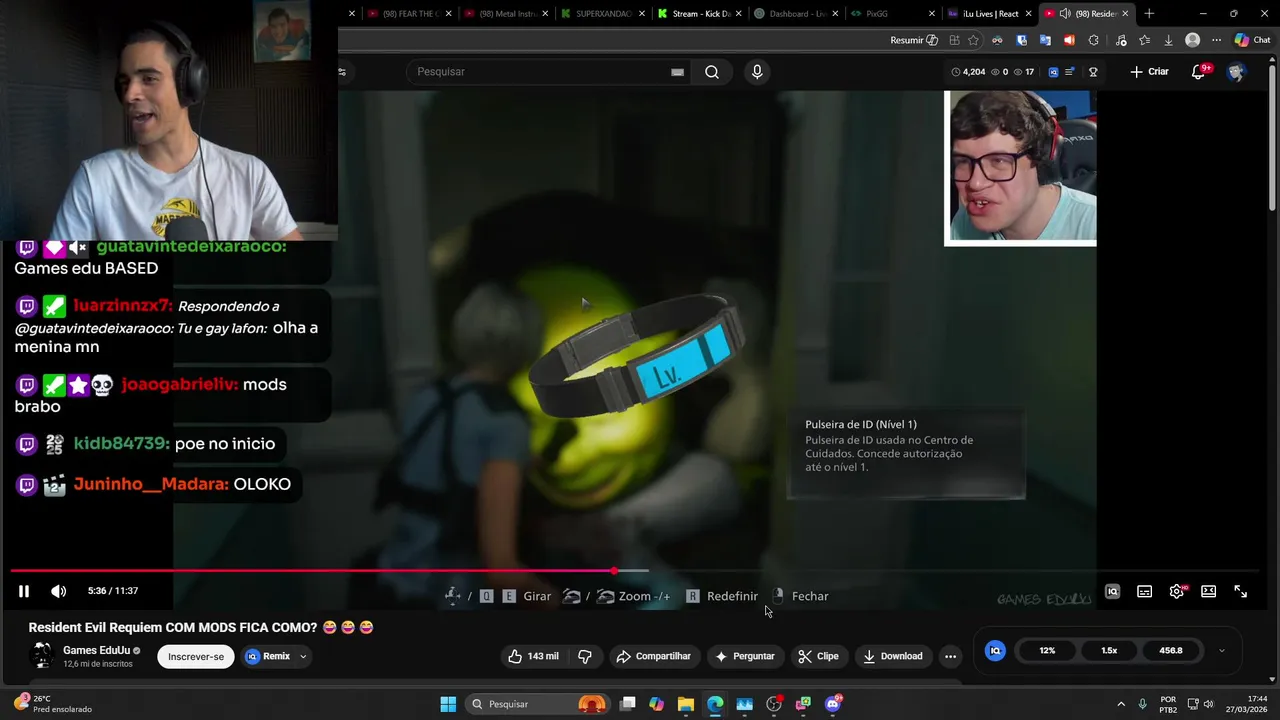Click the YouTube search magnifier button

[711, 72]
